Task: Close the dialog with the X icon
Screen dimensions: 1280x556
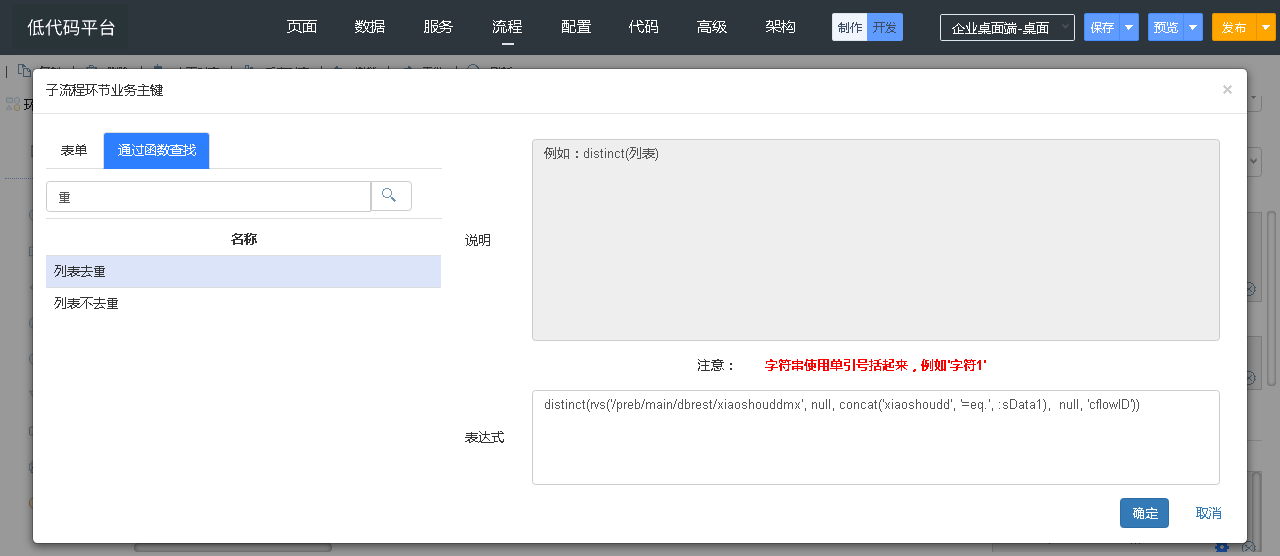Action: pos(1227,90)
